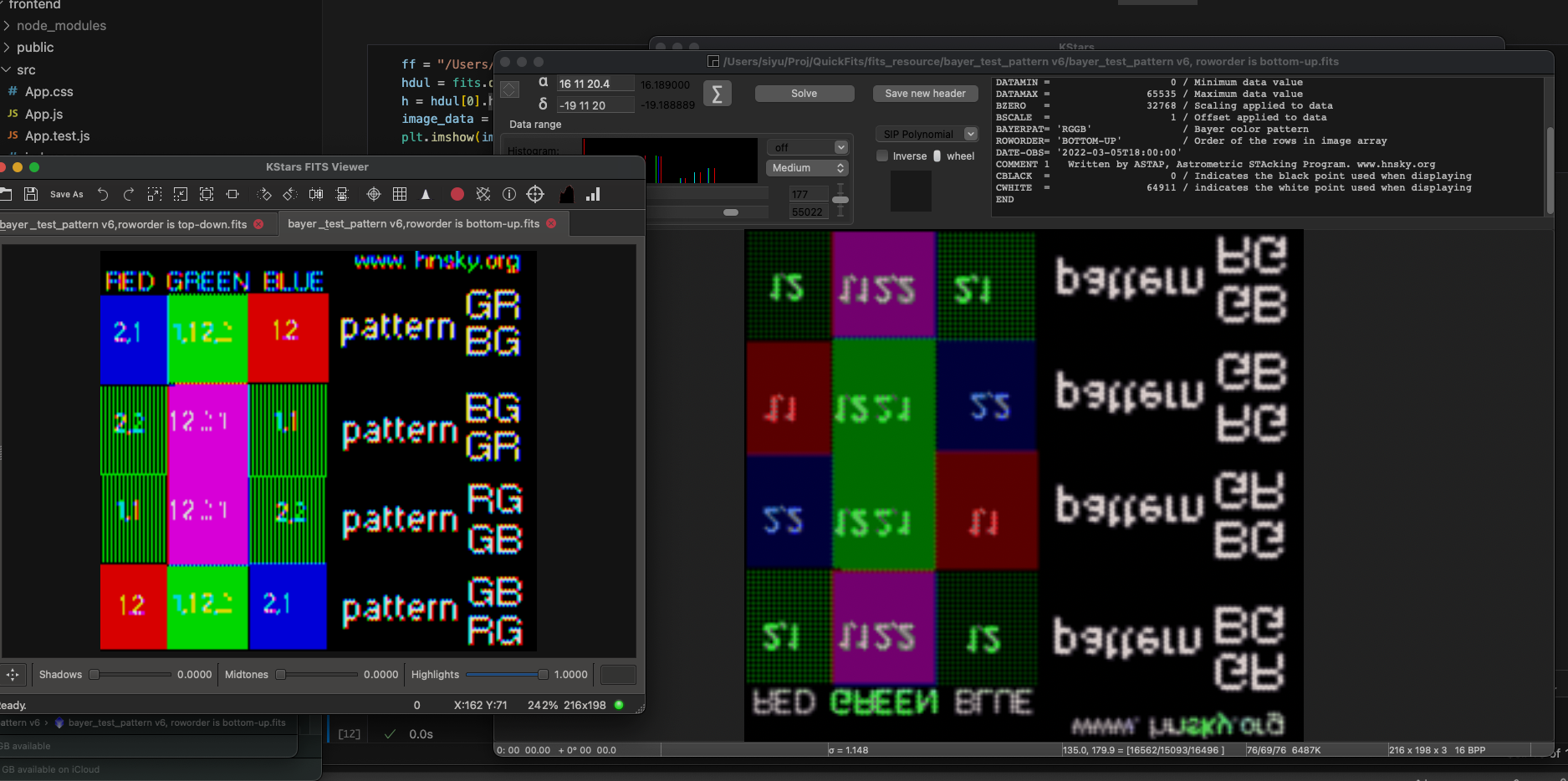Toggle the pixel grid overlay icon
1568x781 pixels.
point(400,194)
